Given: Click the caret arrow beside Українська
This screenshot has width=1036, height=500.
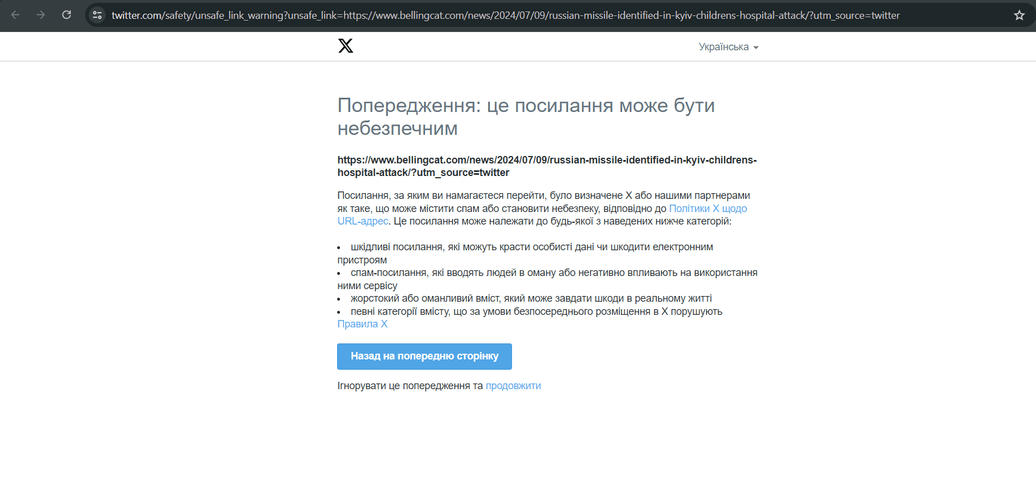Looking at the screenshot, I should pos(756,48).
